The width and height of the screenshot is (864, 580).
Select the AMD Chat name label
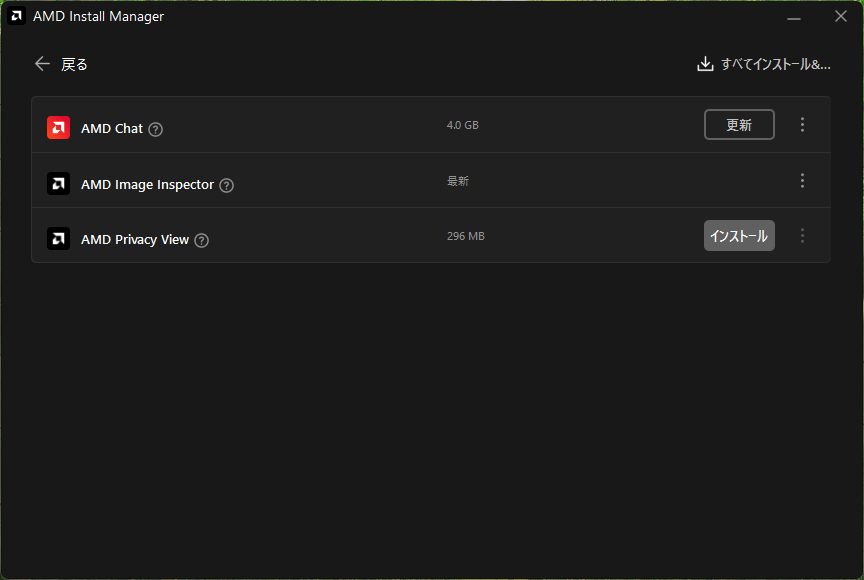pos(112,129)
